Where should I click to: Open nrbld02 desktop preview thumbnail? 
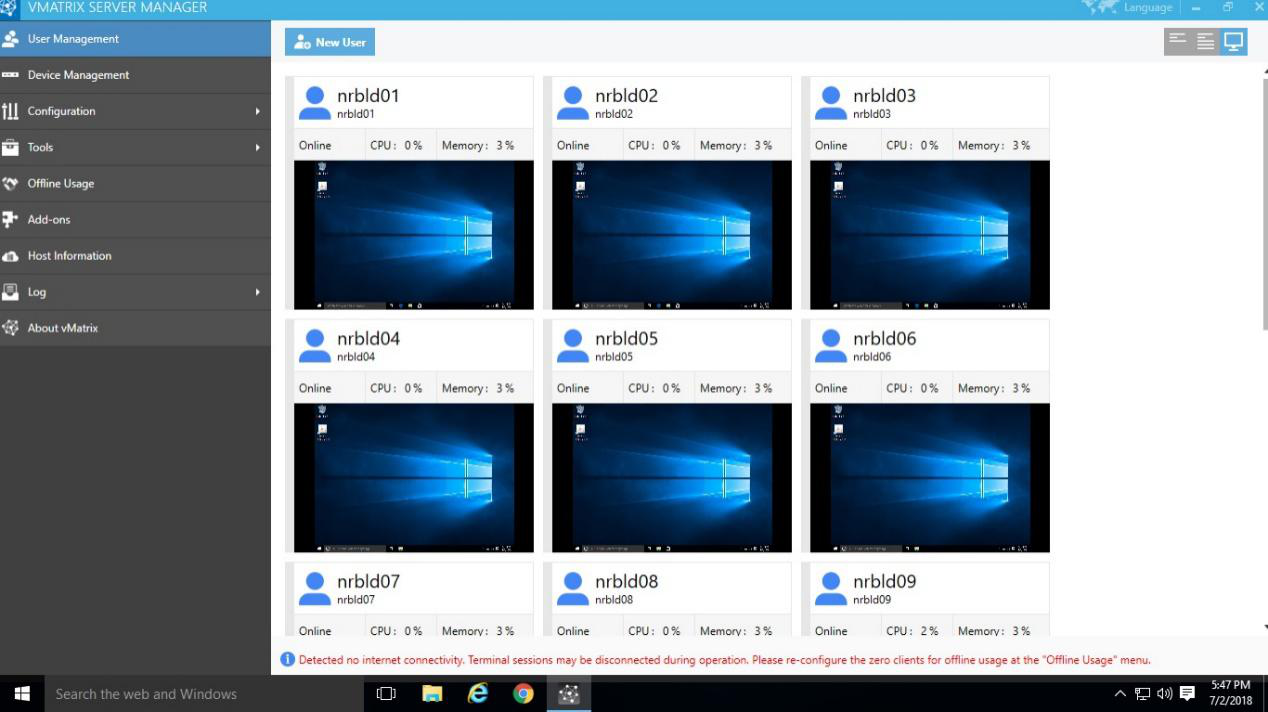pyautogui.click(x=672, y=235)
